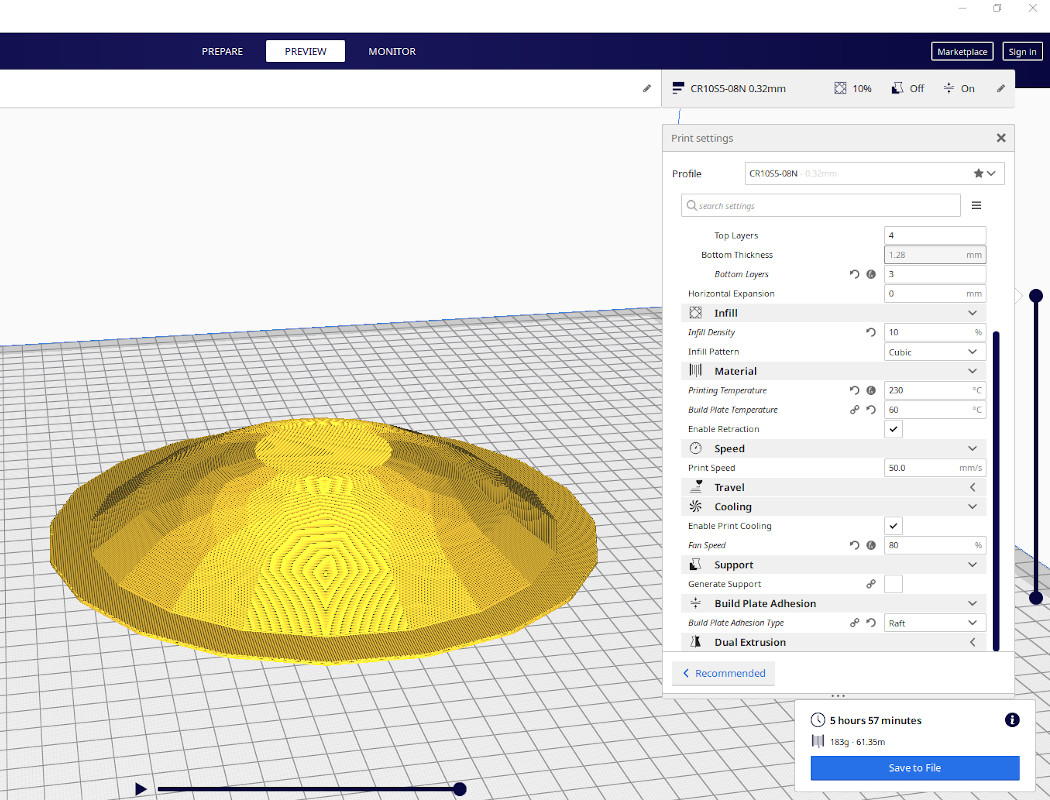1050x800 pixels.
Task: Click the search settings field
Action: 820,206
